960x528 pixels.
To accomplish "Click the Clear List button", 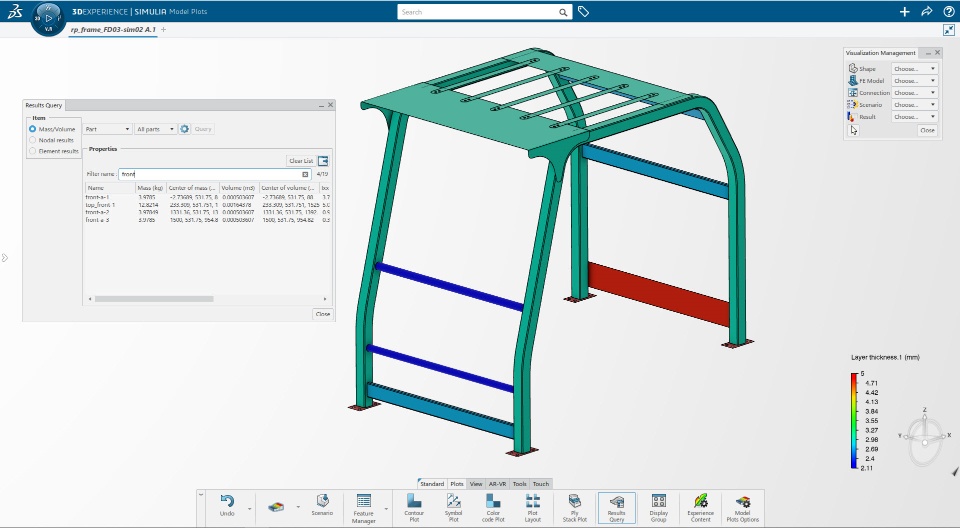I will pyautogui.click(x=301, y=161).
